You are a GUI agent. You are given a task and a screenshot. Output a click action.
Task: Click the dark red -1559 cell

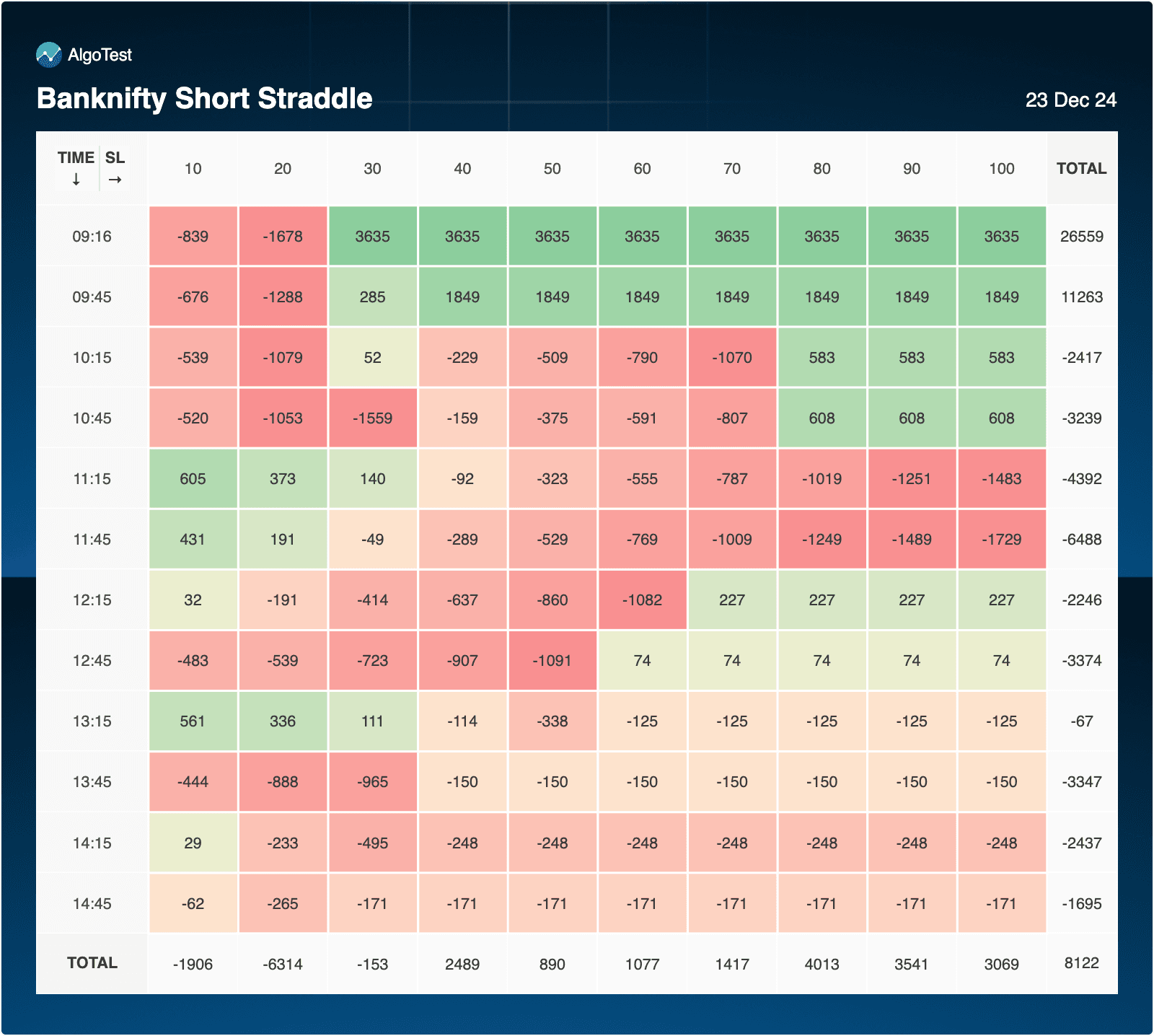pyautogui.click(x=372, y=418)
